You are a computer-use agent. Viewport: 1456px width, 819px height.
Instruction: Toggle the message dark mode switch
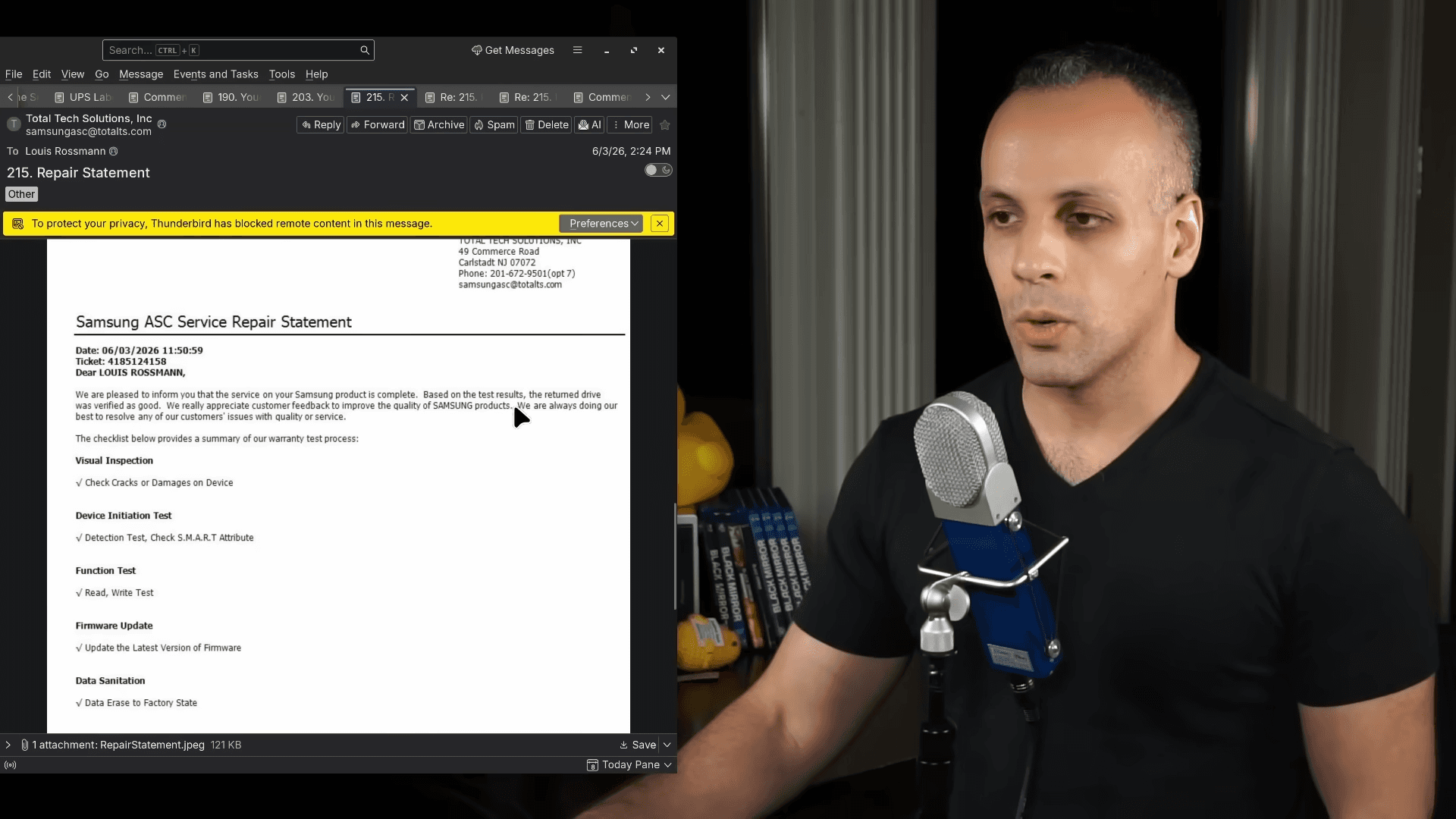tap(658, 170)
